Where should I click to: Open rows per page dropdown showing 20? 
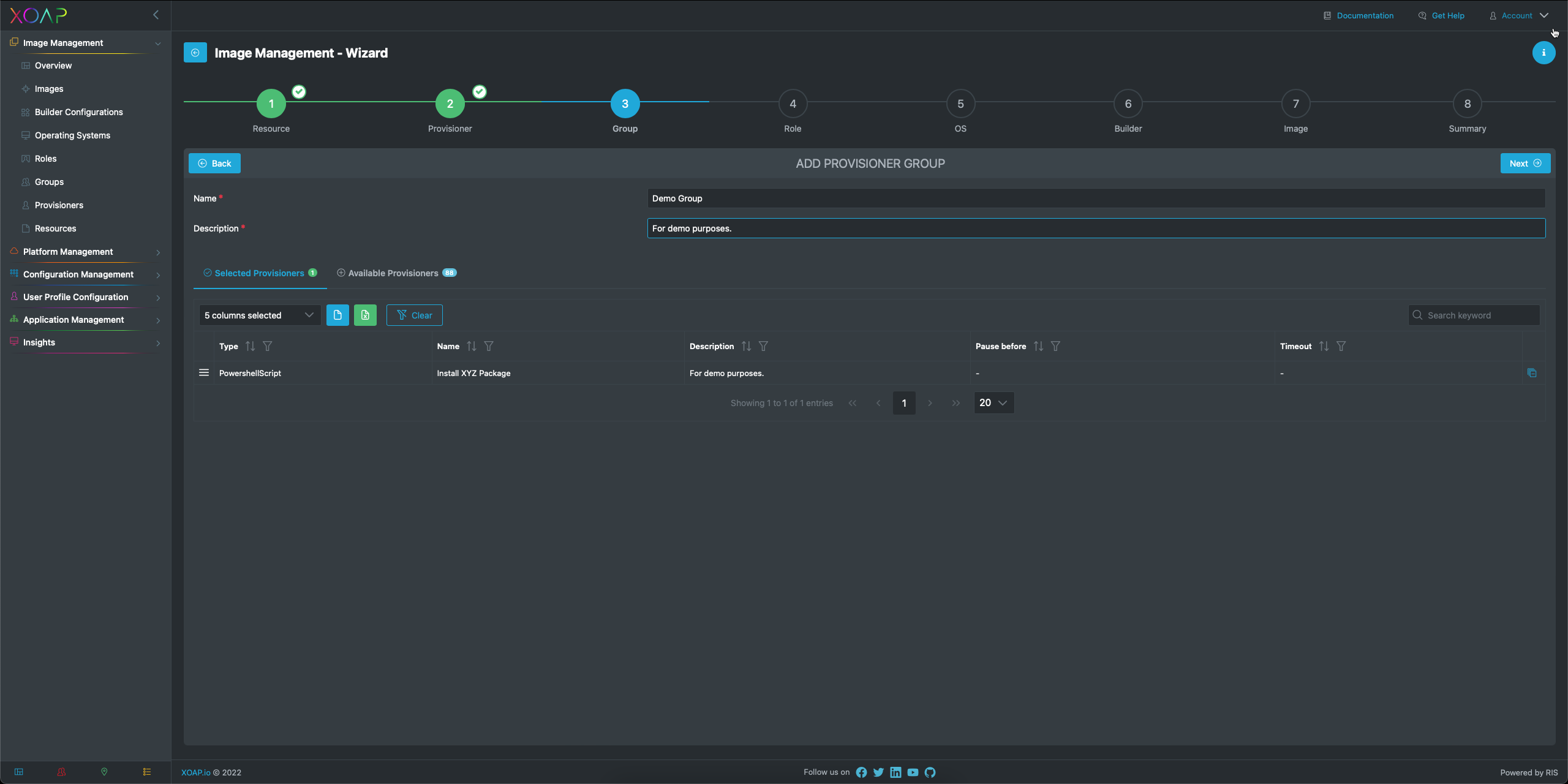point(993,402)
